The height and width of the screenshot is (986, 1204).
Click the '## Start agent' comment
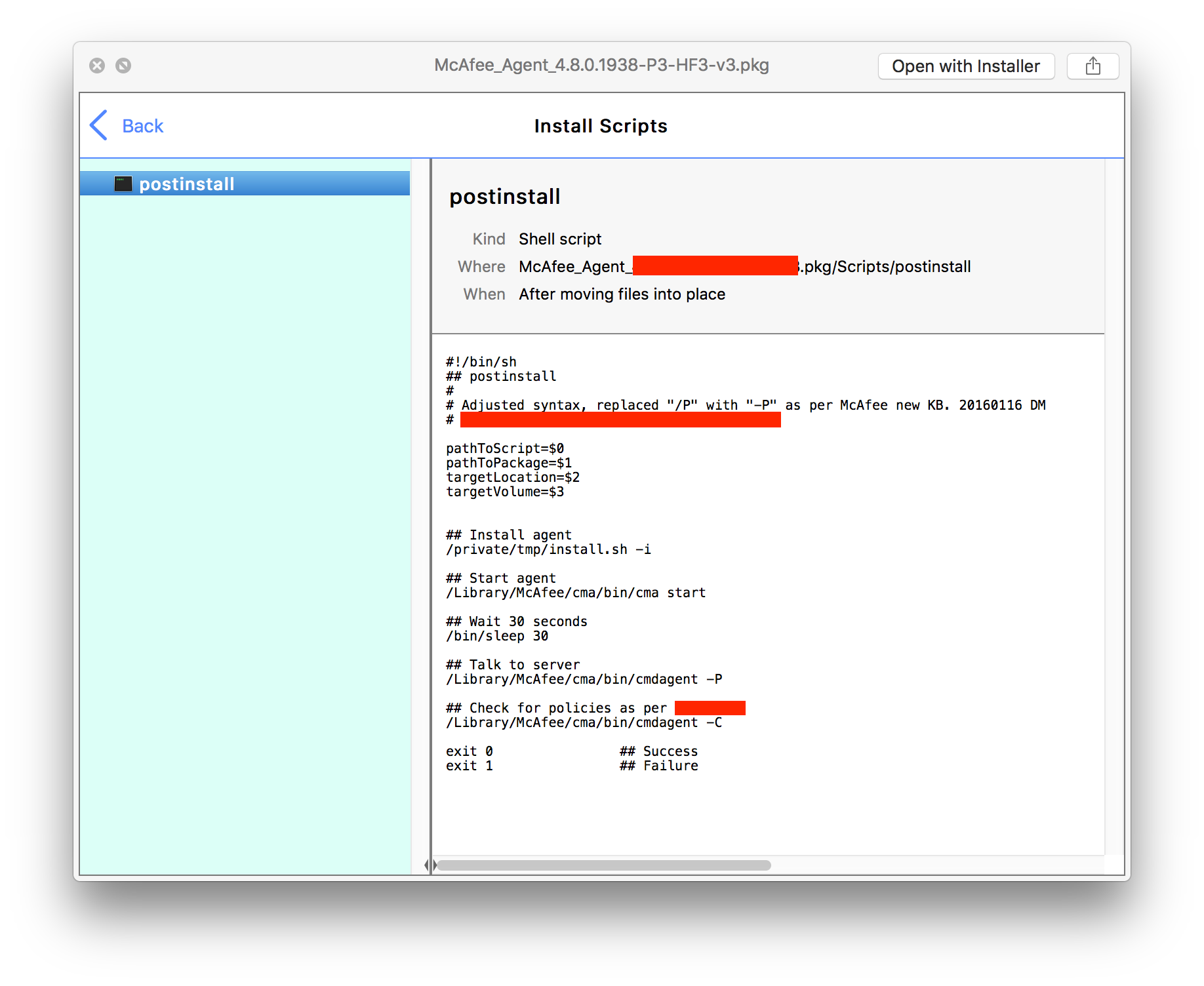(501, 578)
